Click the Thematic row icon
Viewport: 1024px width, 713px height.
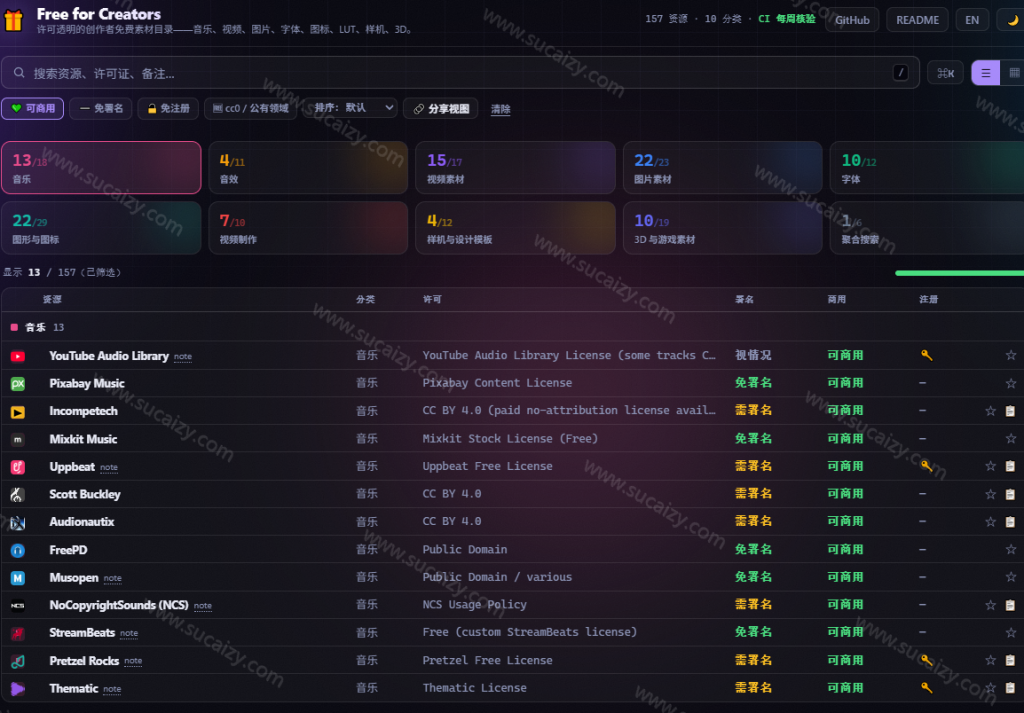tap(18, 689)
